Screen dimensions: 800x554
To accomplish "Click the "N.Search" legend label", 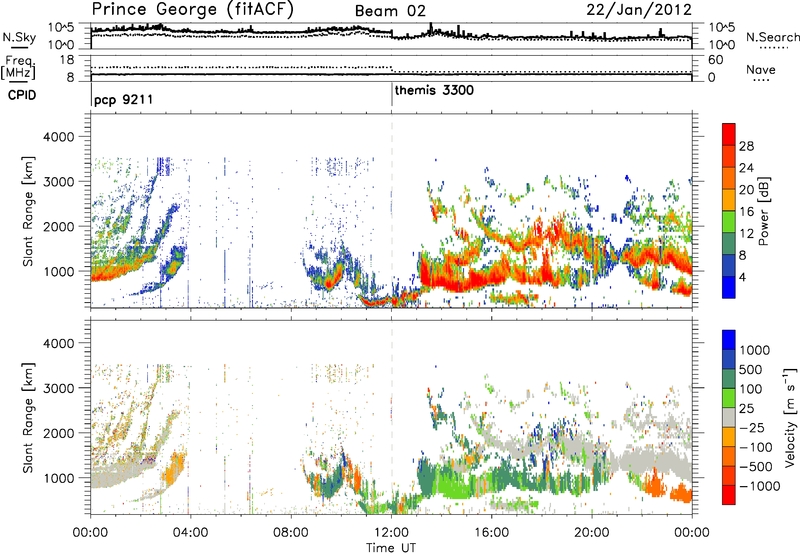I will click(772, 37).
